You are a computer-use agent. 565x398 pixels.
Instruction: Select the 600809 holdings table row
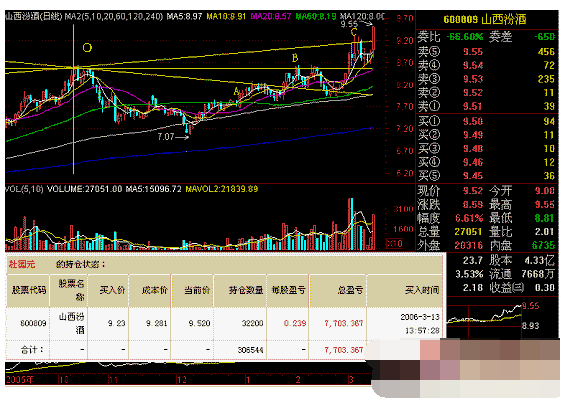225,323
